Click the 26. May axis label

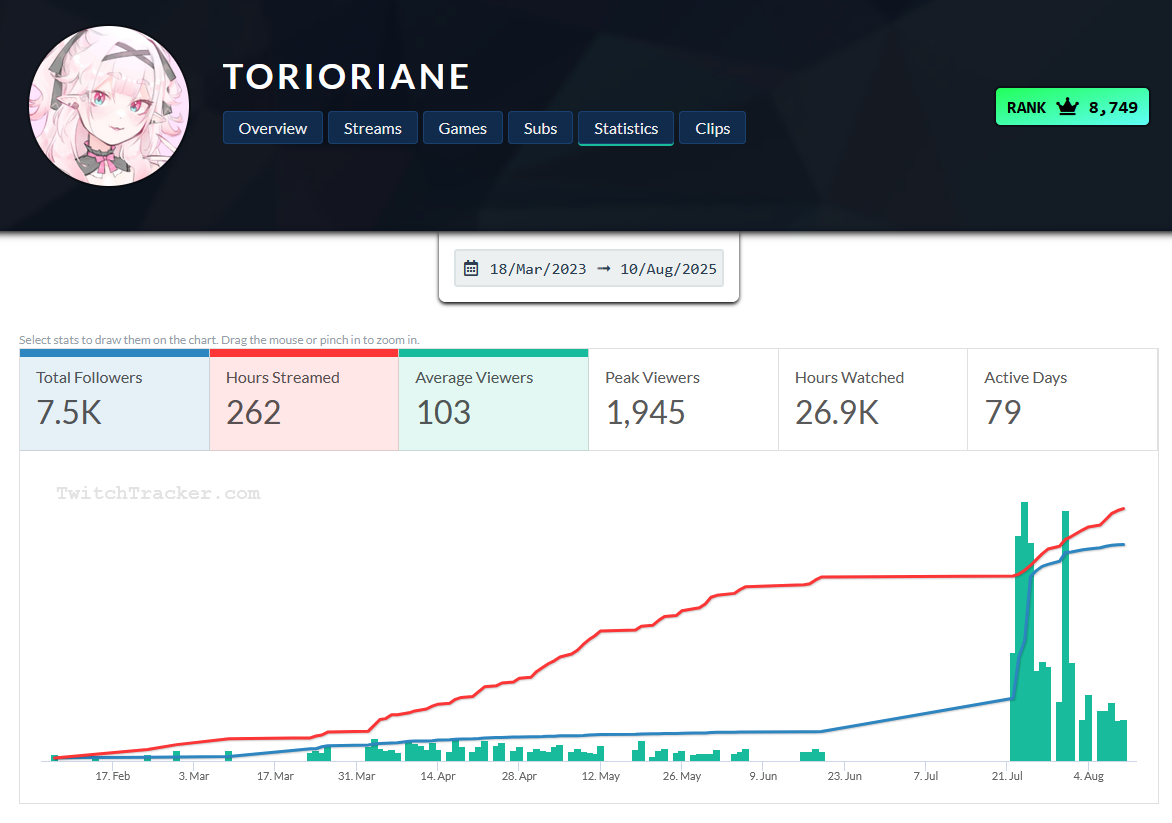682,776
